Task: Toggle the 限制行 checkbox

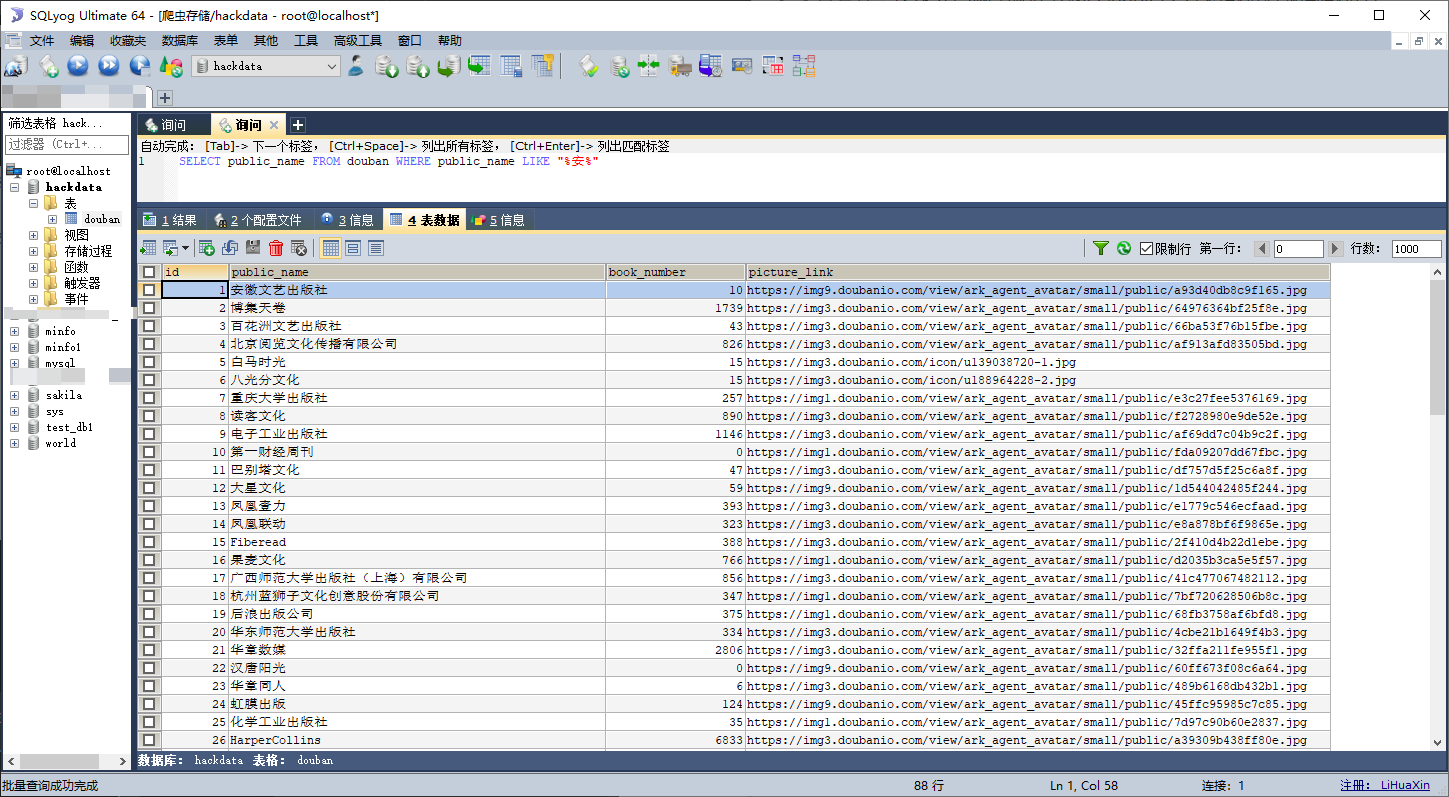Action: pyautogui.click(x=1147, y=248)
